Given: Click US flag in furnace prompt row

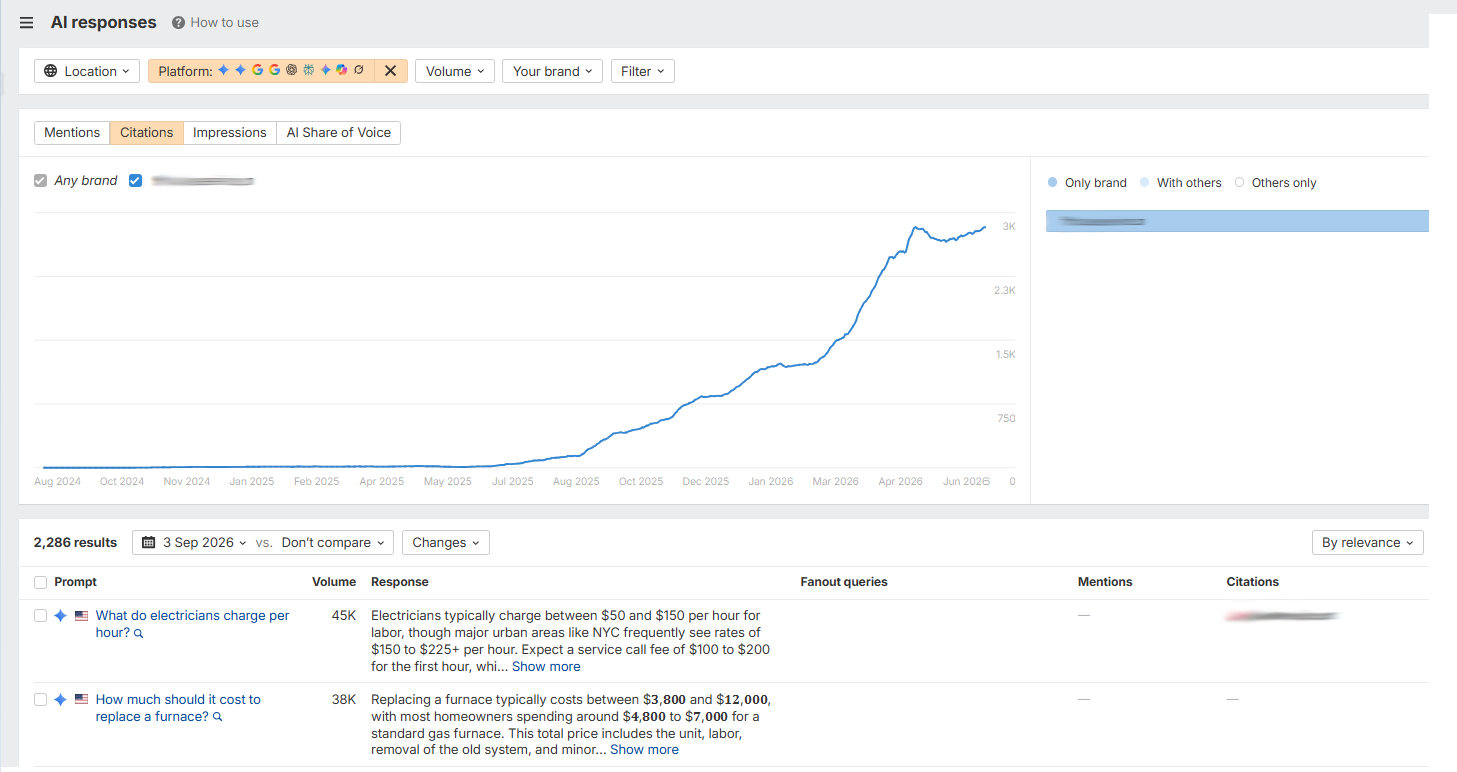Looking at the screenshot, I should tap(82, 700).
